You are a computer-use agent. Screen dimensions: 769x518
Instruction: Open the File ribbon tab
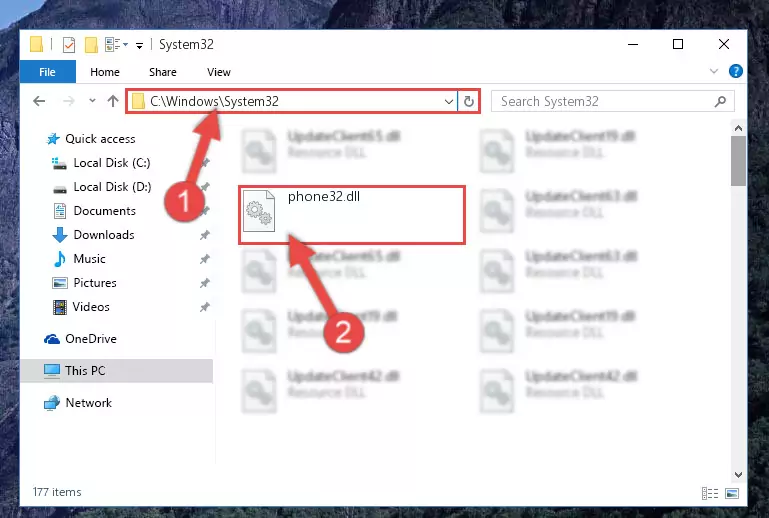[48, 72]
